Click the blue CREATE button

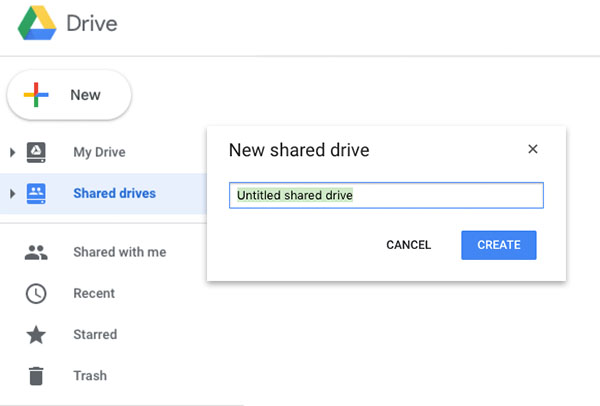[x=499, y=245]
